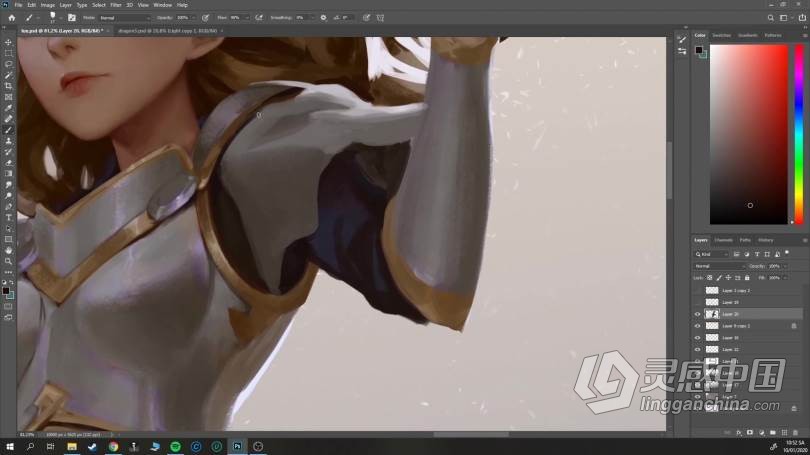Image resolution: width=810 pixels, height=455 pixels.
Task: Select the Healing Brush tool
Action: (x=8, y=119)
